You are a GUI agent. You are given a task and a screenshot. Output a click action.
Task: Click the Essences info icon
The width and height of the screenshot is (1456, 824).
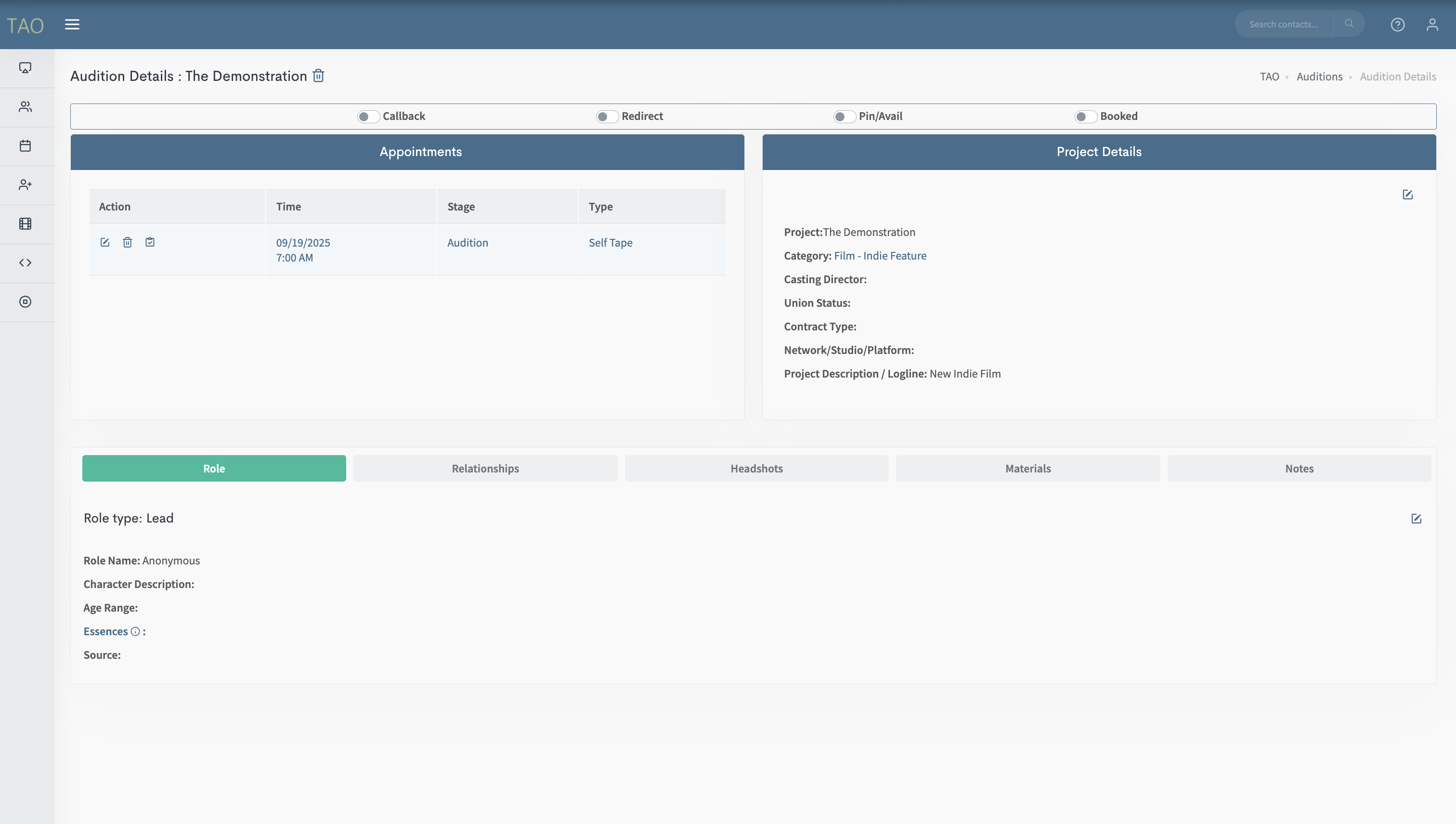(135, 631)
